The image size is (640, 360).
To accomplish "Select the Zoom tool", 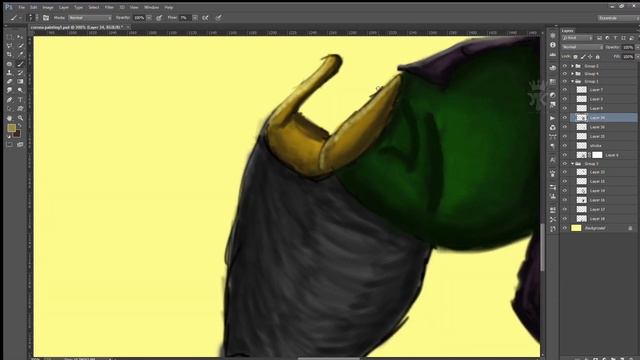I will pos(20,118).
